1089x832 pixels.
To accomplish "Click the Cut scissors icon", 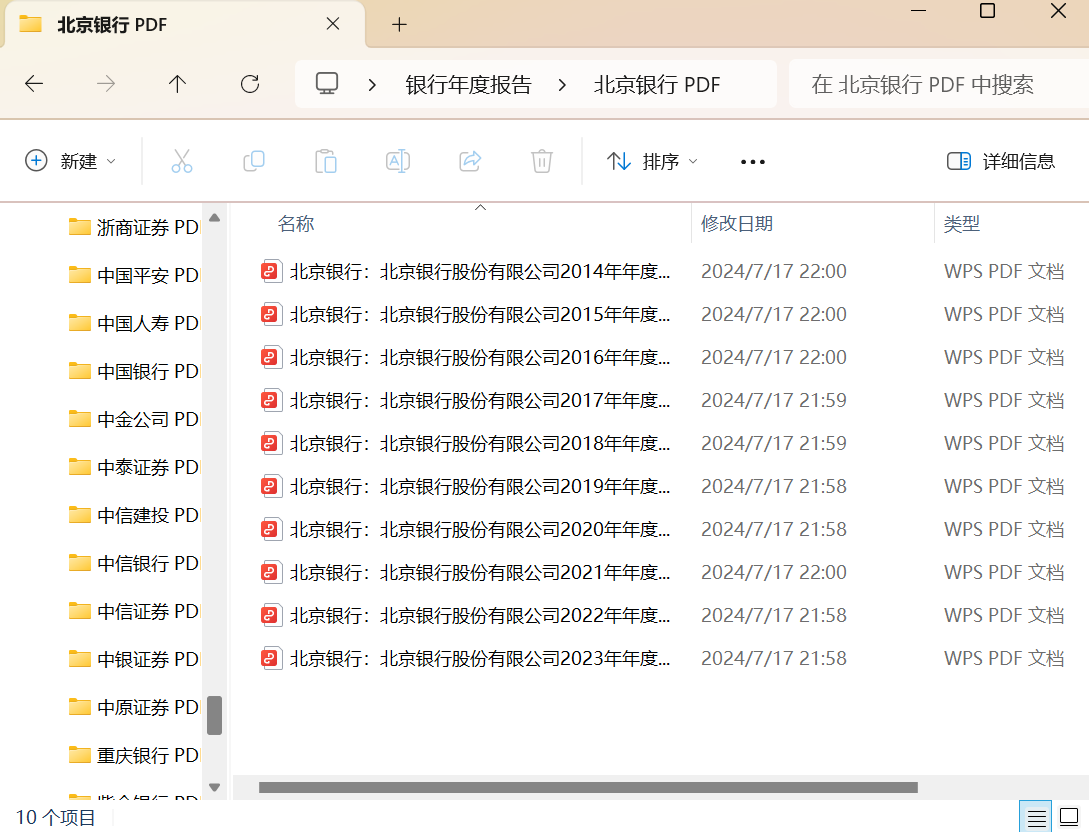I will pyautogui.click(x=182, y=161).
